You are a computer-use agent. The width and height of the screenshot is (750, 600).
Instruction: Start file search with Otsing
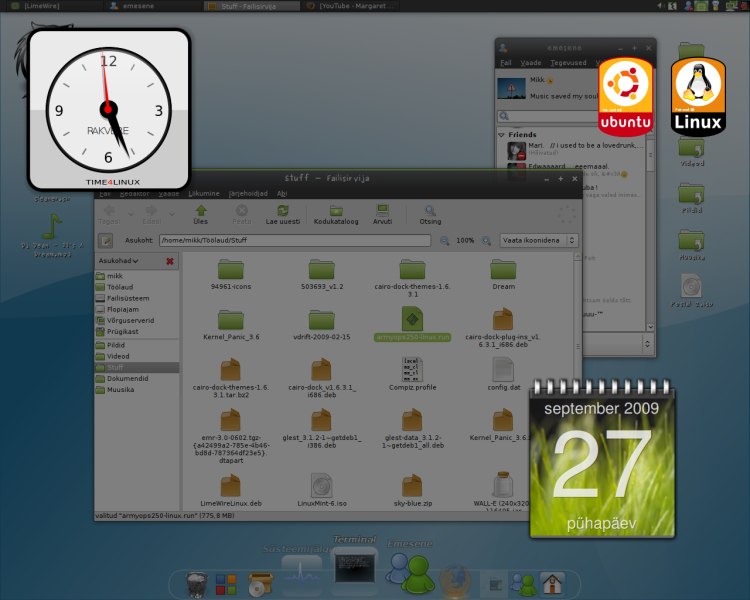click(430, 215)
